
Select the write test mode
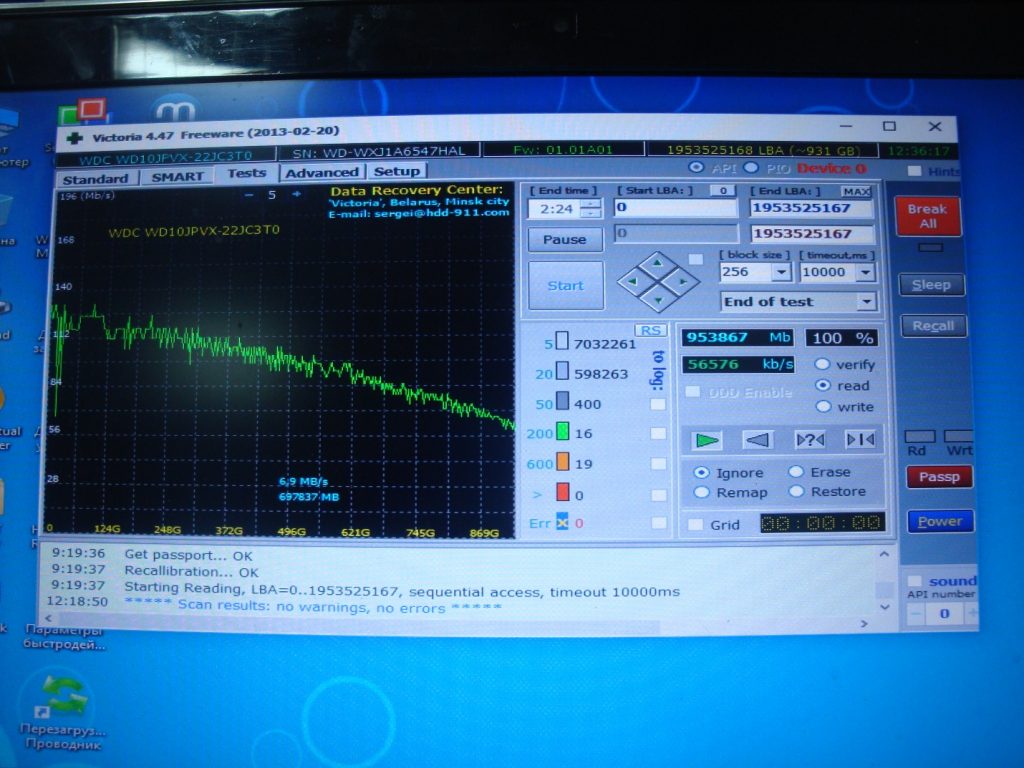(824, 406)
